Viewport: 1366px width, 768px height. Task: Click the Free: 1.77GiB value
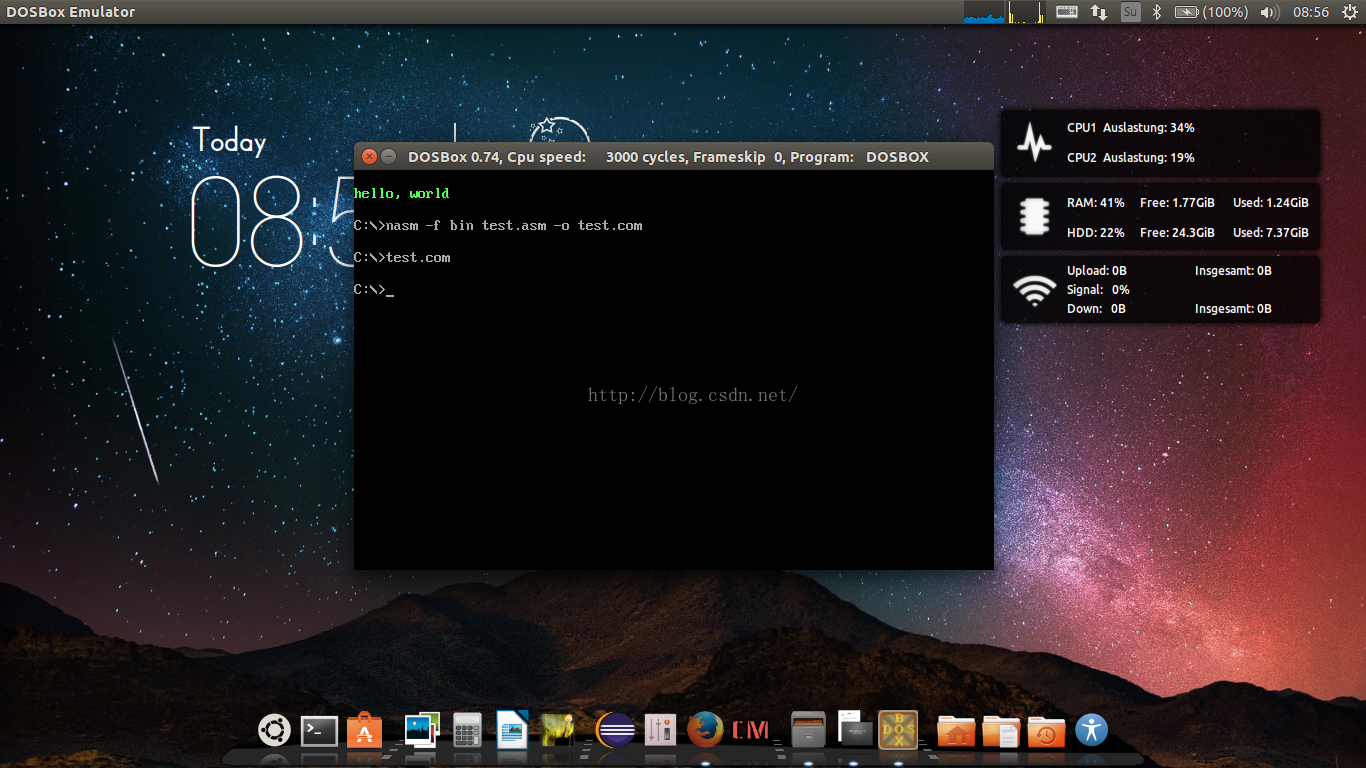point(1177,202)
